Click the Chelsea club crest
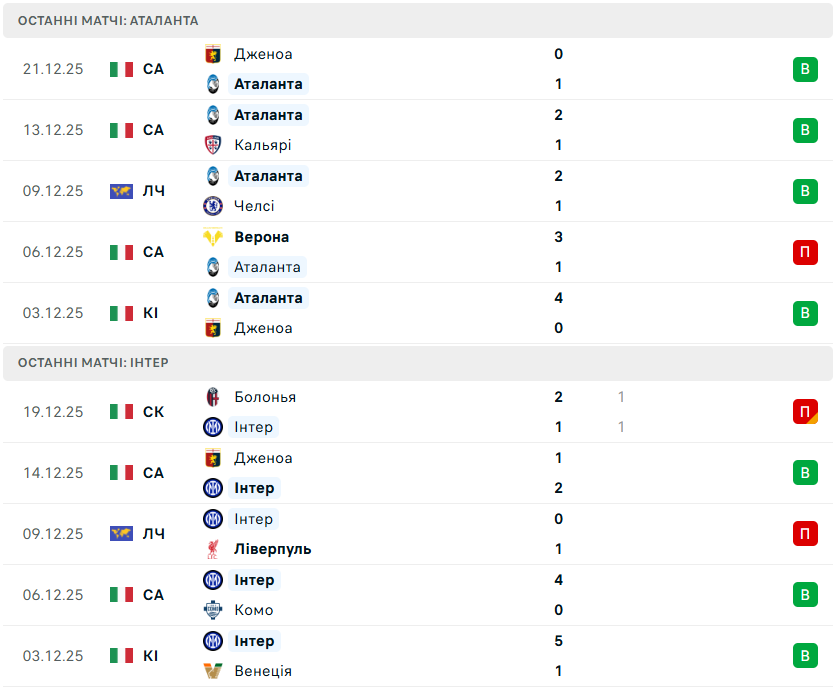Screen dimensions: 837x690 pyautogui.click(x=212, y=206)
